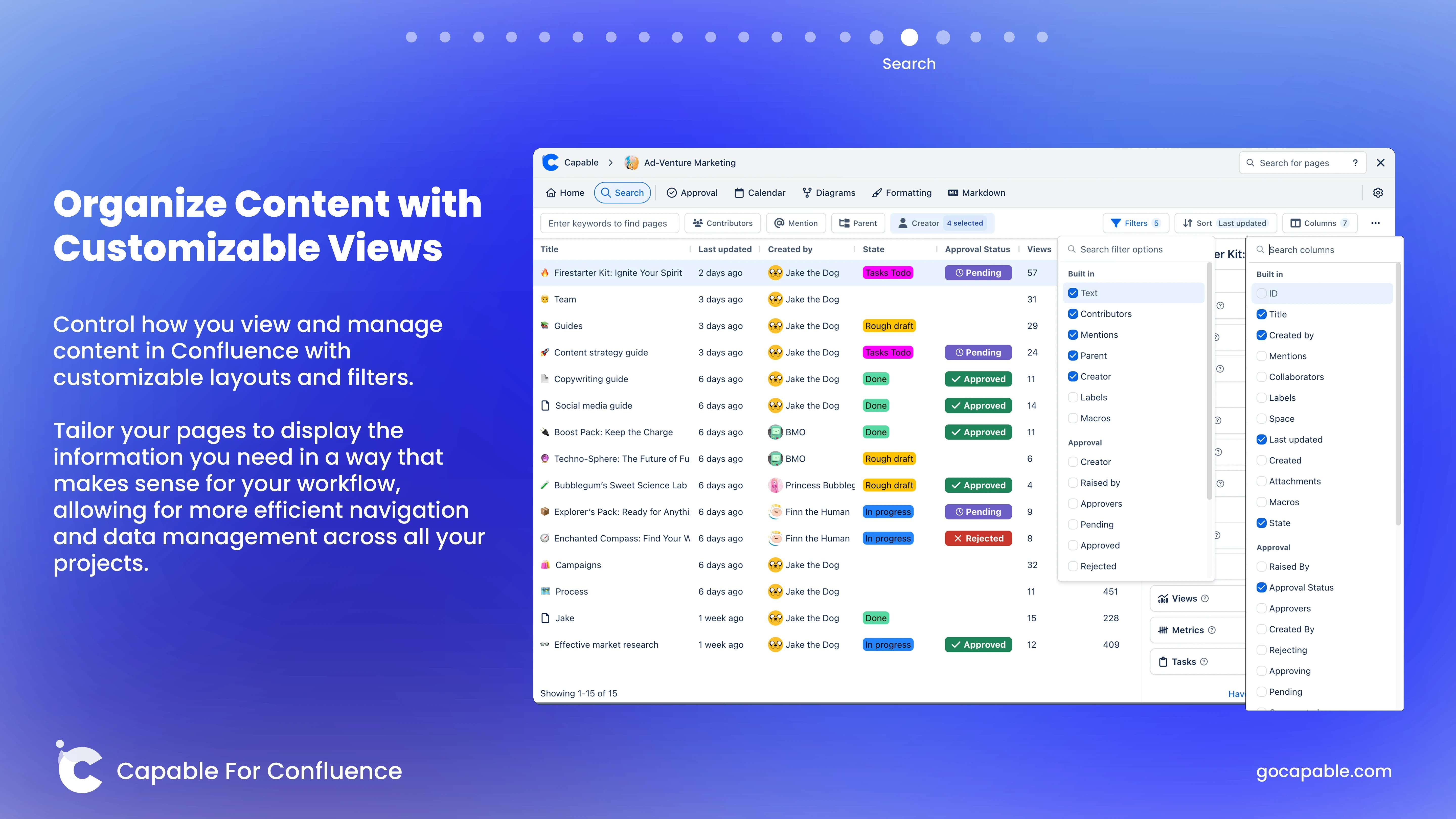1456x819 pixels.
Task: Click Finn the Human avatar in Explorer's Pack row
Action: 776,512
